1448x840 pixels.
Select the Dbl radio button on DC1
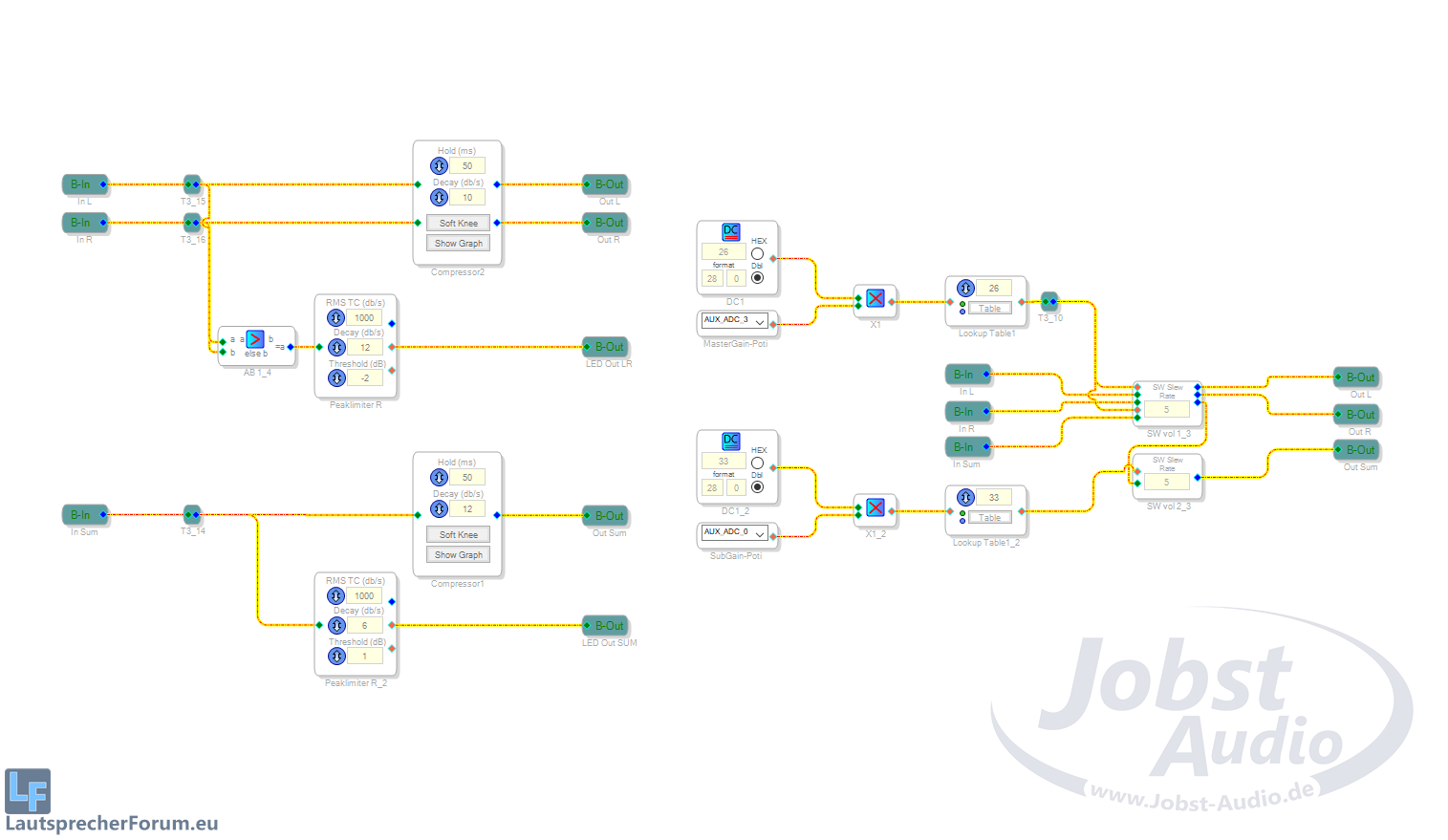(x=757, y=278)
